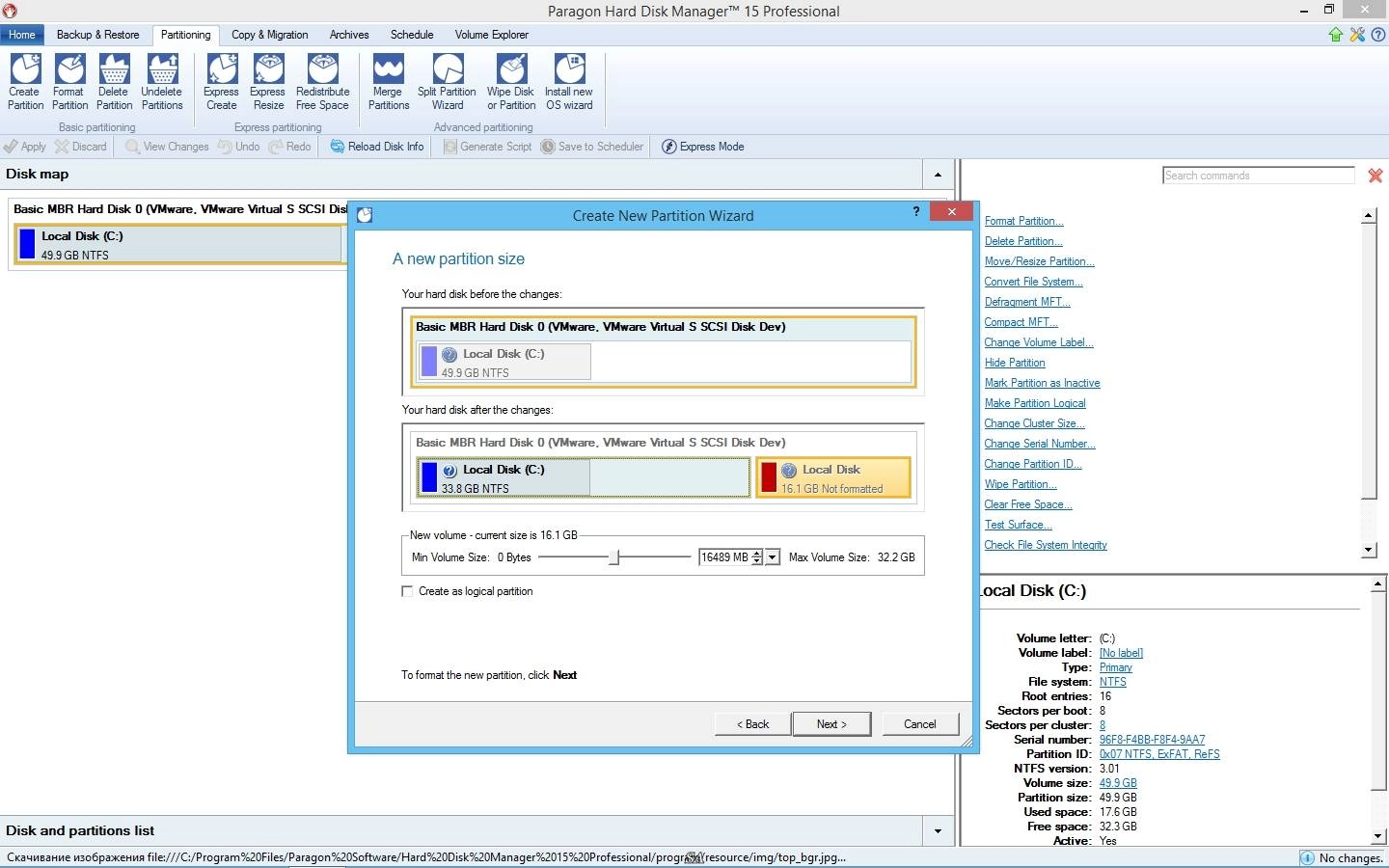Click the Redistribute Free Space icon
Screen dimensions: 1389x868
coord(322,81)
